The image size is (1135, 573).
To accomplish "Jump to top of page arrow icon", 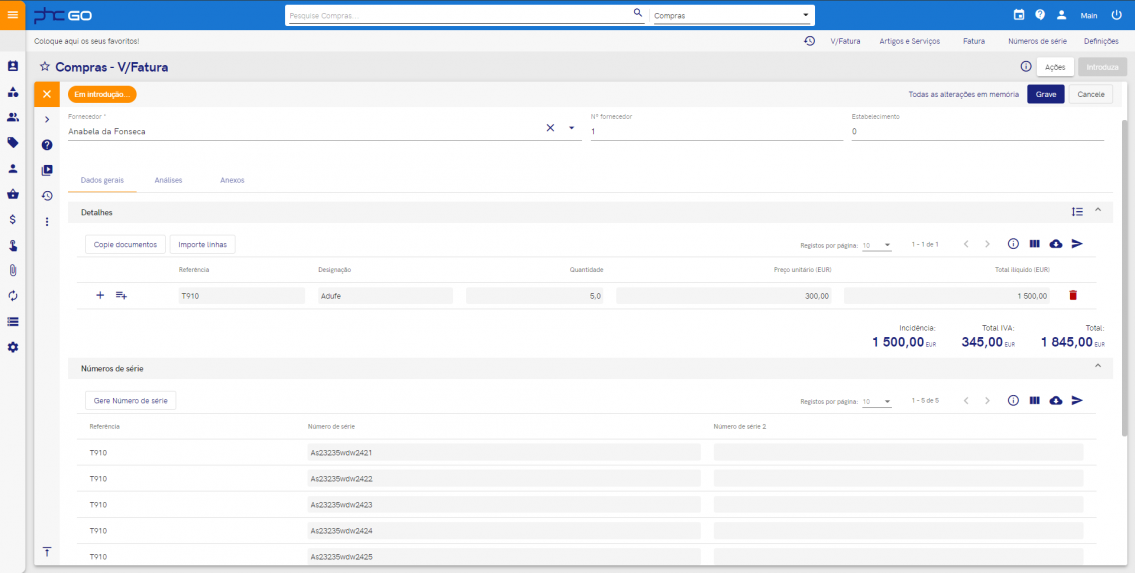I will [47, 552].
